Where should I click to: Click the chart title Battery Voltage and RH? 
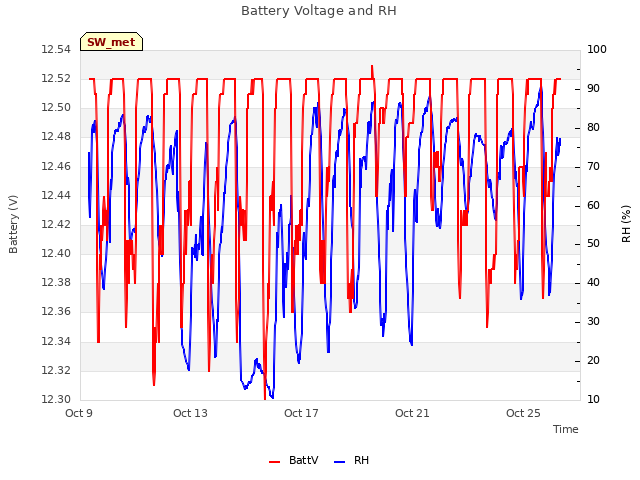319,11
